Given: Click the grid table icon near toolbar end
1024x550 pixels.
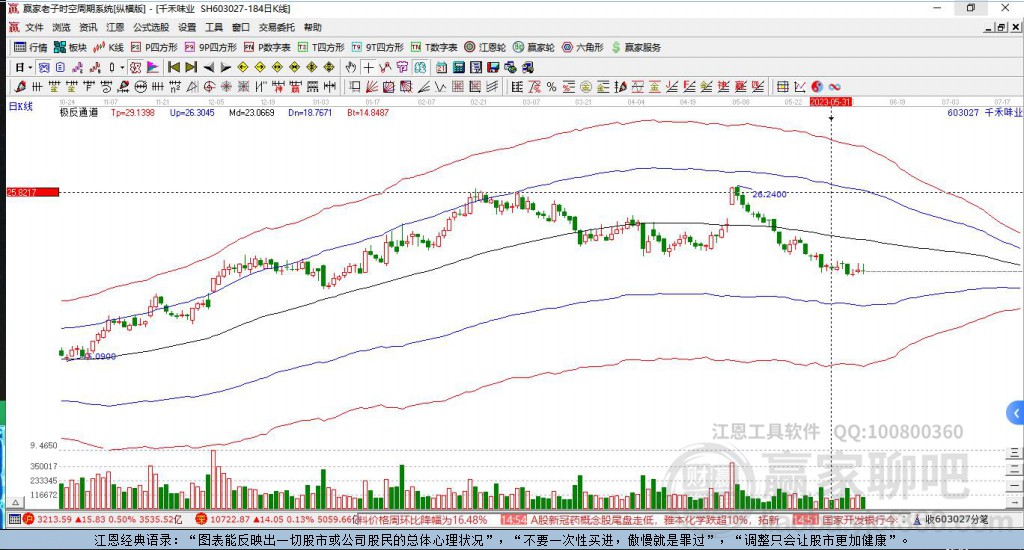Looking at the screenshot, I should 782,86.
